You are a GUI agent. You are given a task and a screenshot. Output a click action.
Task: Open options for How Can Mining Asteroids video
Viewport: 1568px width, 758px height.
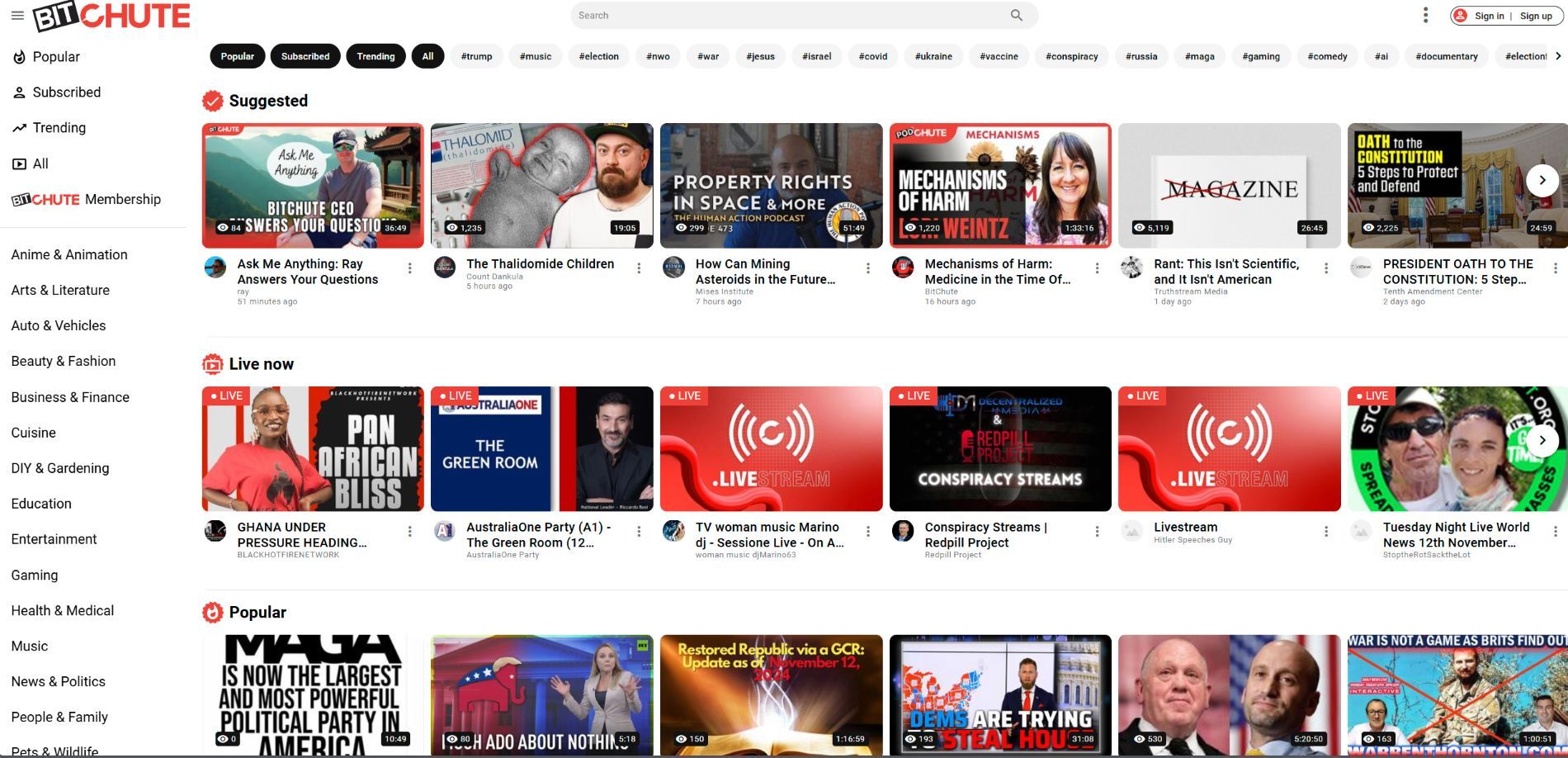(868, 268)
